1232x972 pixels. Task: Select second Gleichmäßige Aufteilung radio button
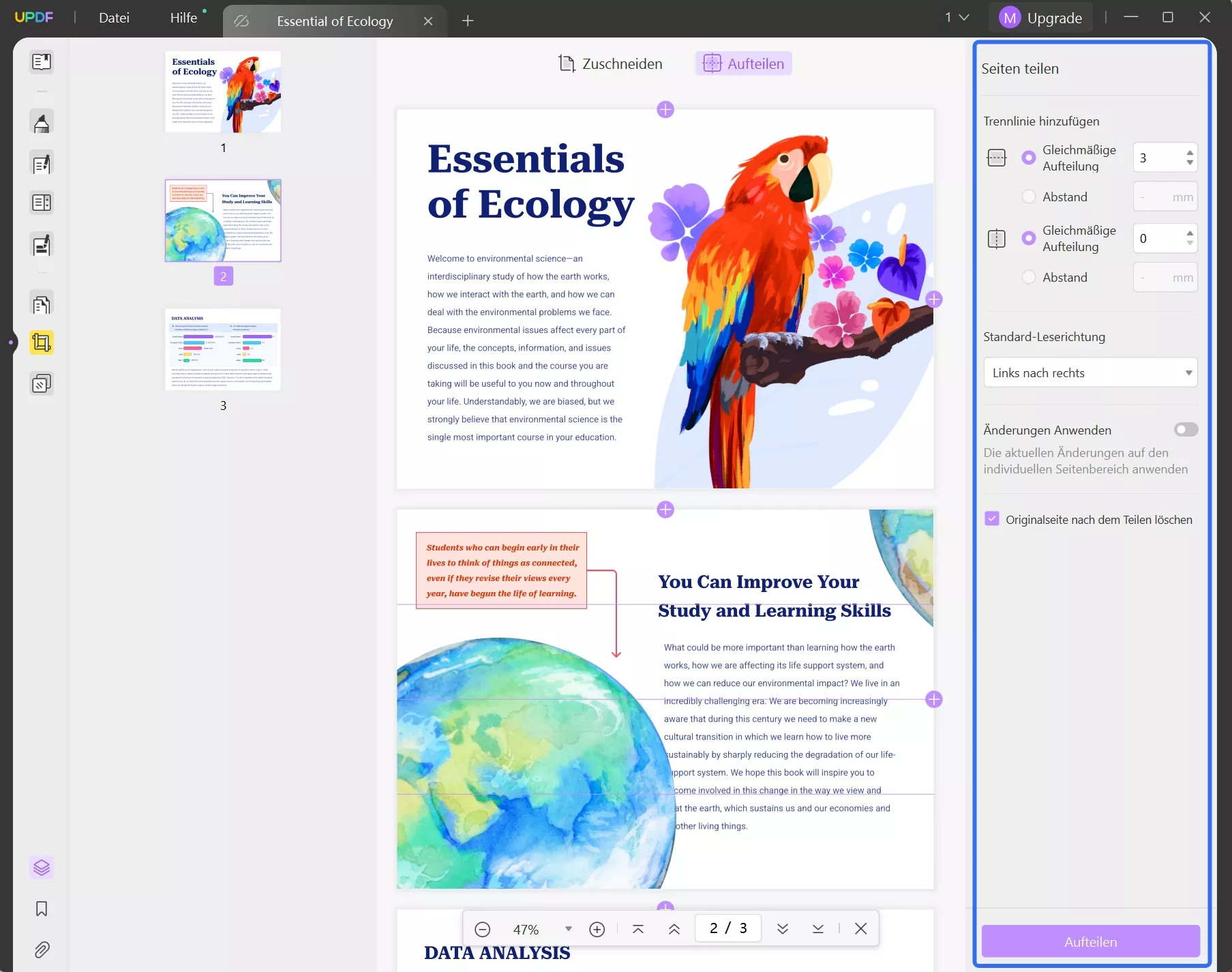click(1029, 238)
